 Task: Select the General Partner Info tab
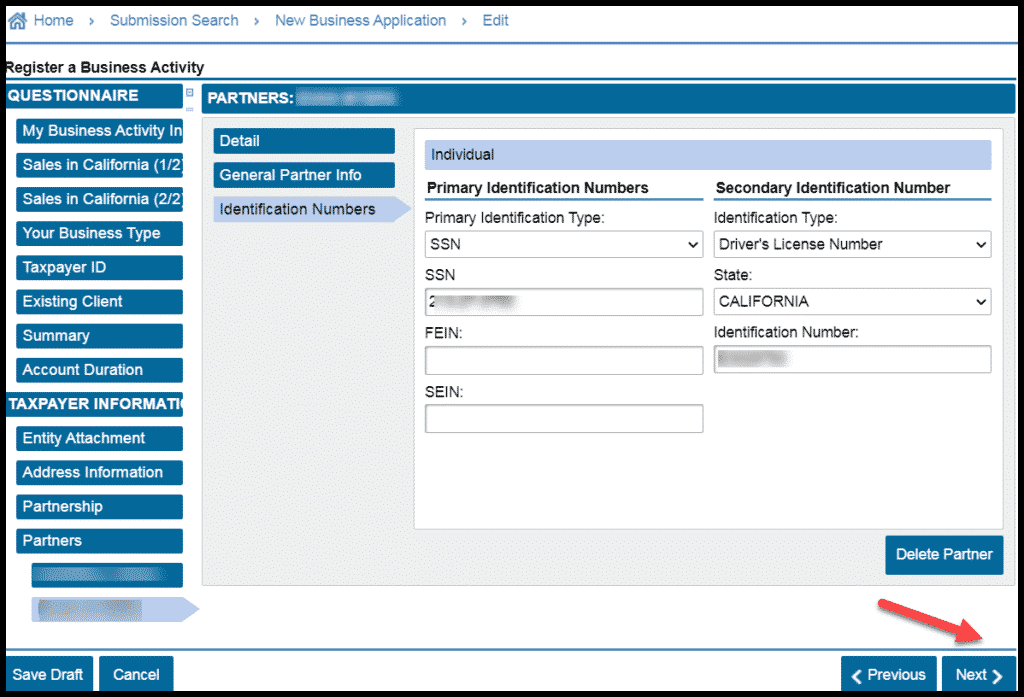[304, 175]
